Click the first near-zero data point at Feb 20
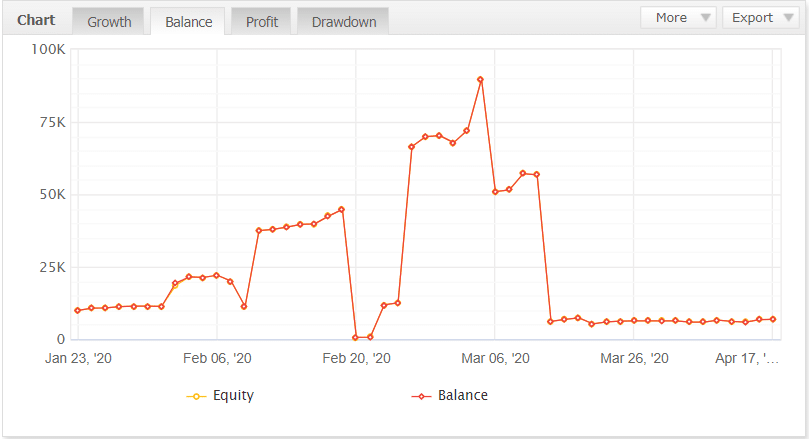The width and height of the screenshot is (809, 439). (356, 337)
